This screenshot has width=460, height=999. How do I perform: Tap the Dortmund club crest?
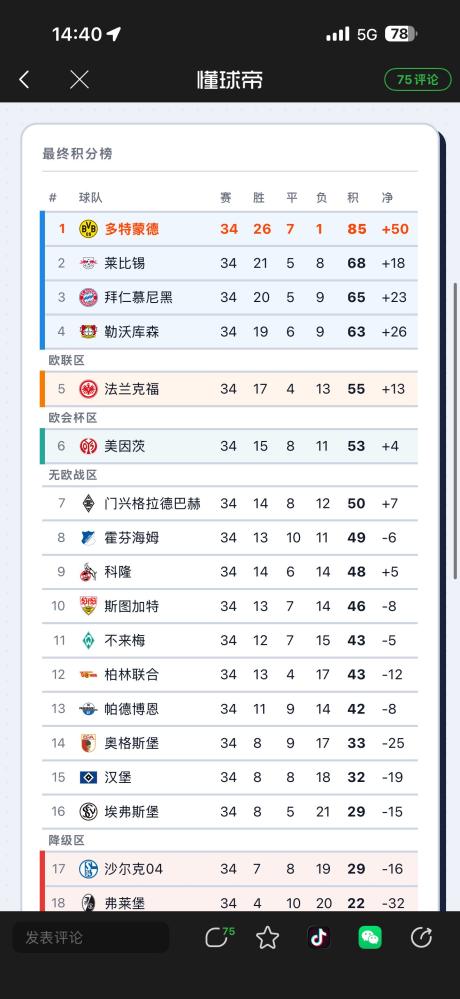(x=88, y=229)
